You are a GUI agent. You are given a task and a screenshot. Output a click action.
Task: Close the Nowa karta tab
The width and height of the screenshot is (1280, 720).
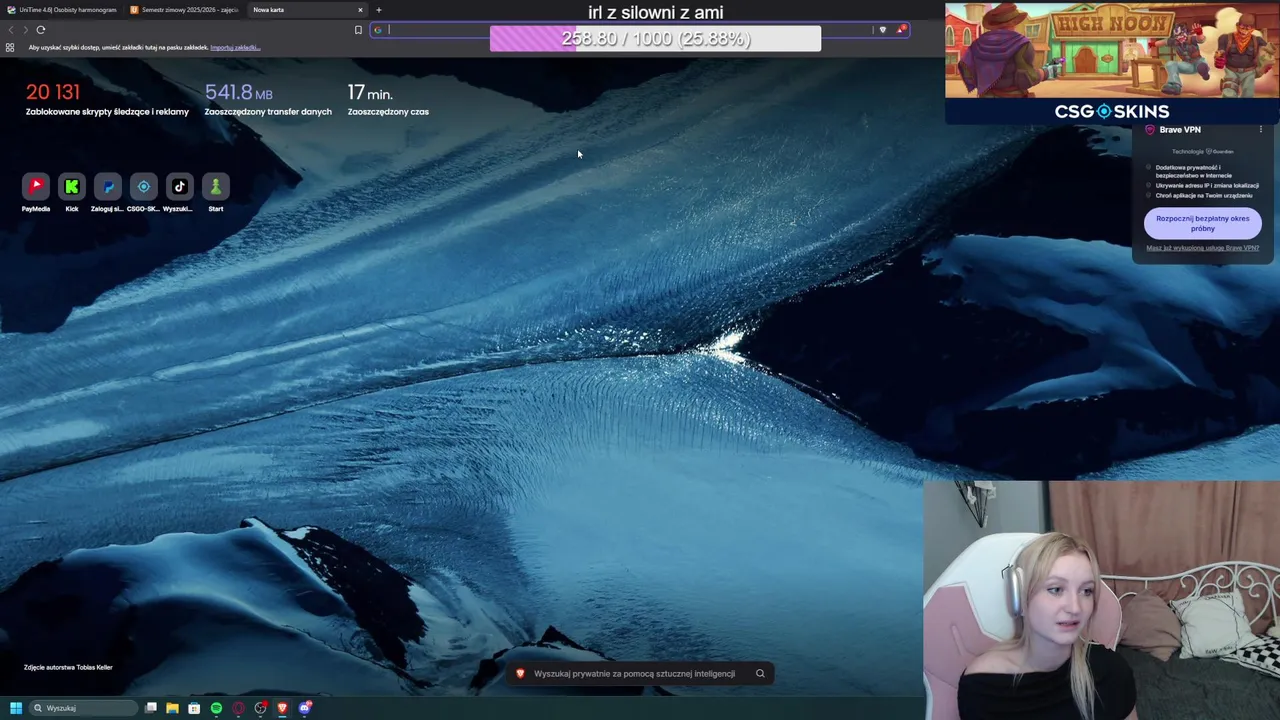pyautogui.click(x=360, y=10)
